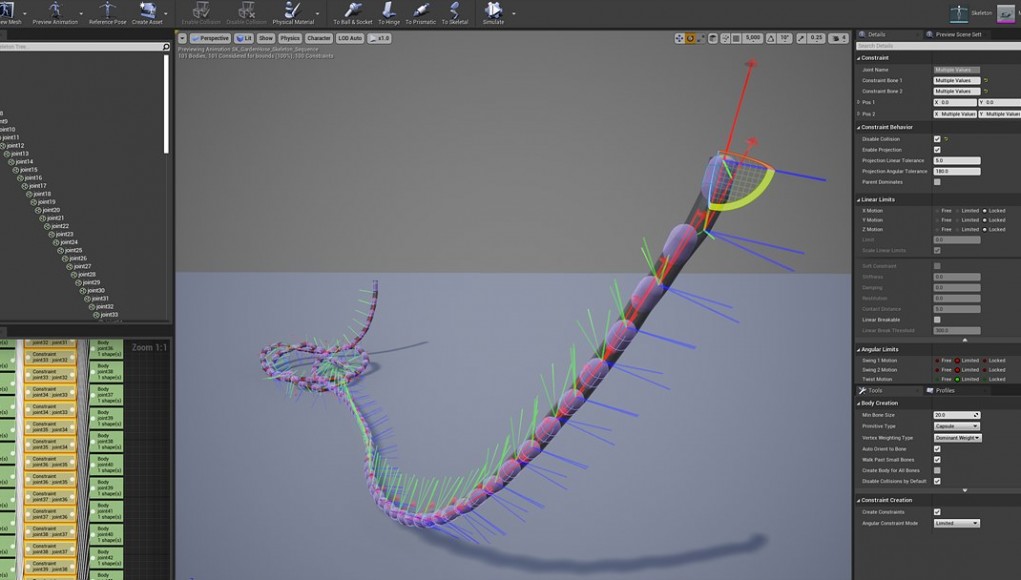
Task: Click the Lit view mode button
Action: (244, 38)
